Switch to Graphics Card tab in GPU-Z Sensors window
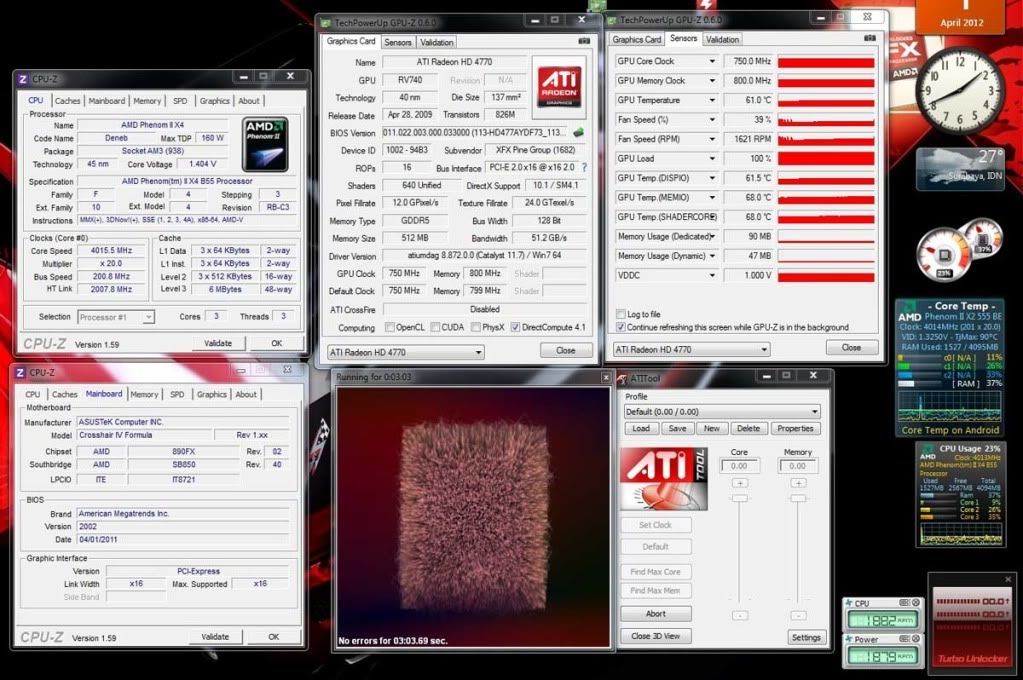 [x=637, y=40]
